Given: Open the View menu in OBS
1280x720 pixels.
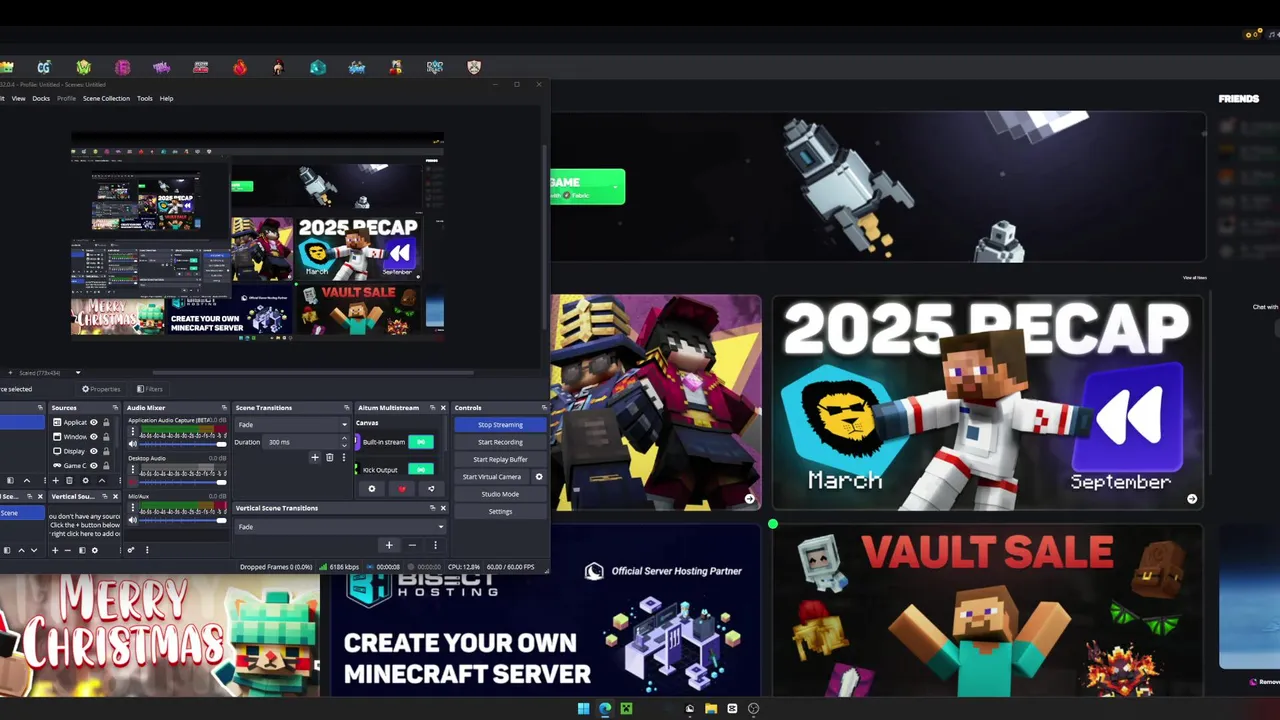Looking at the screenshot, I should pyautogui.click(x=18, y=98).
